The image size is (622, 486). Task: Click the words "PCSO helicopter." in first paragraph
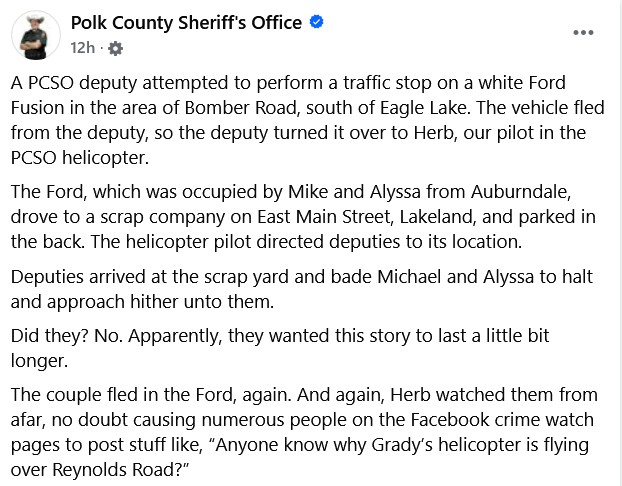[x=80, y=158]
